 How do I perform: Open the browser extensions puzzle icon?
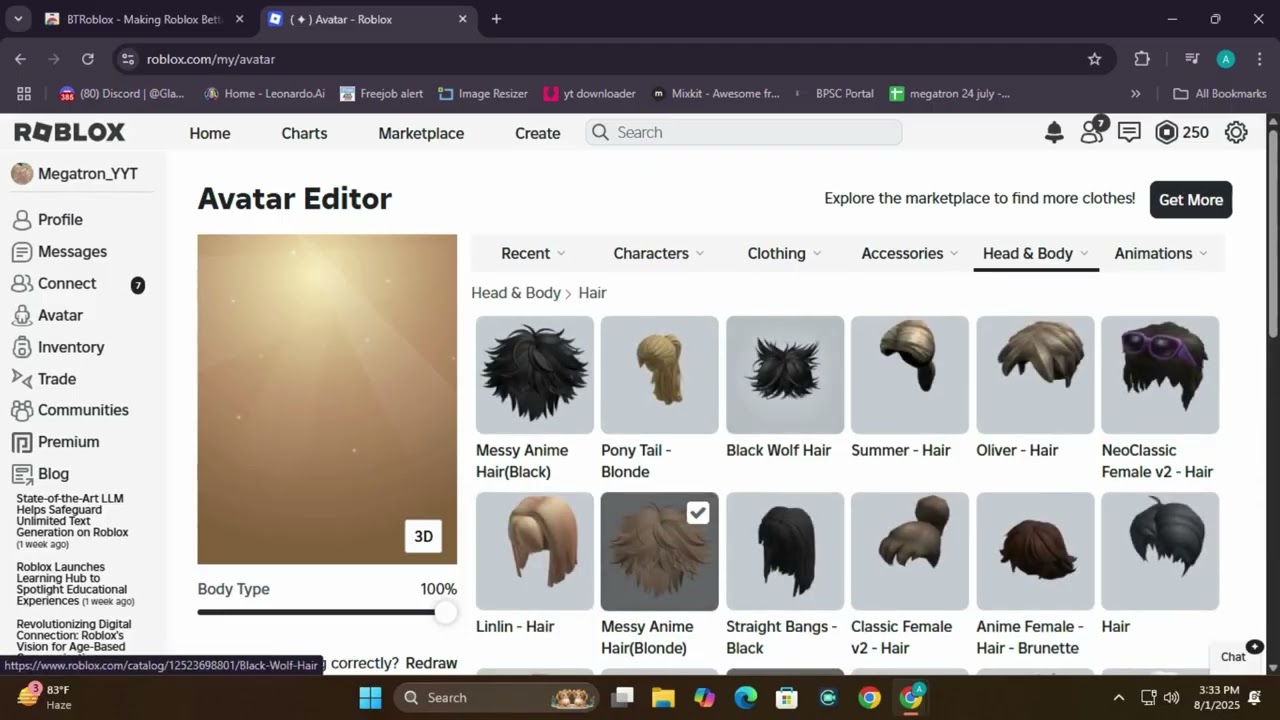pyautogui.click(x=1142, y=59)
